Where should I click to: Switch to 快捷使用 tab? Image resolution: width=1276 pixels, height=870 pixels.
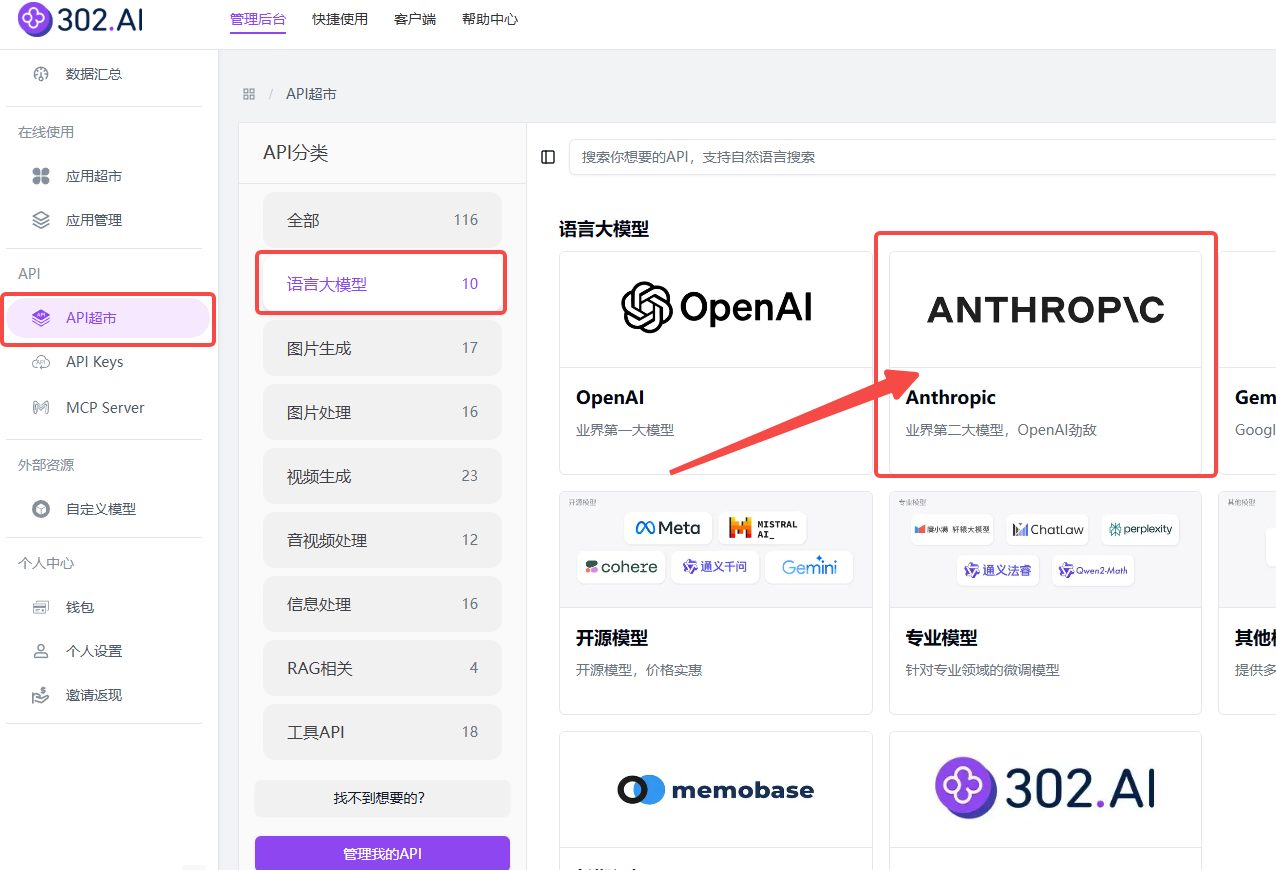click(x=340, y=19)
